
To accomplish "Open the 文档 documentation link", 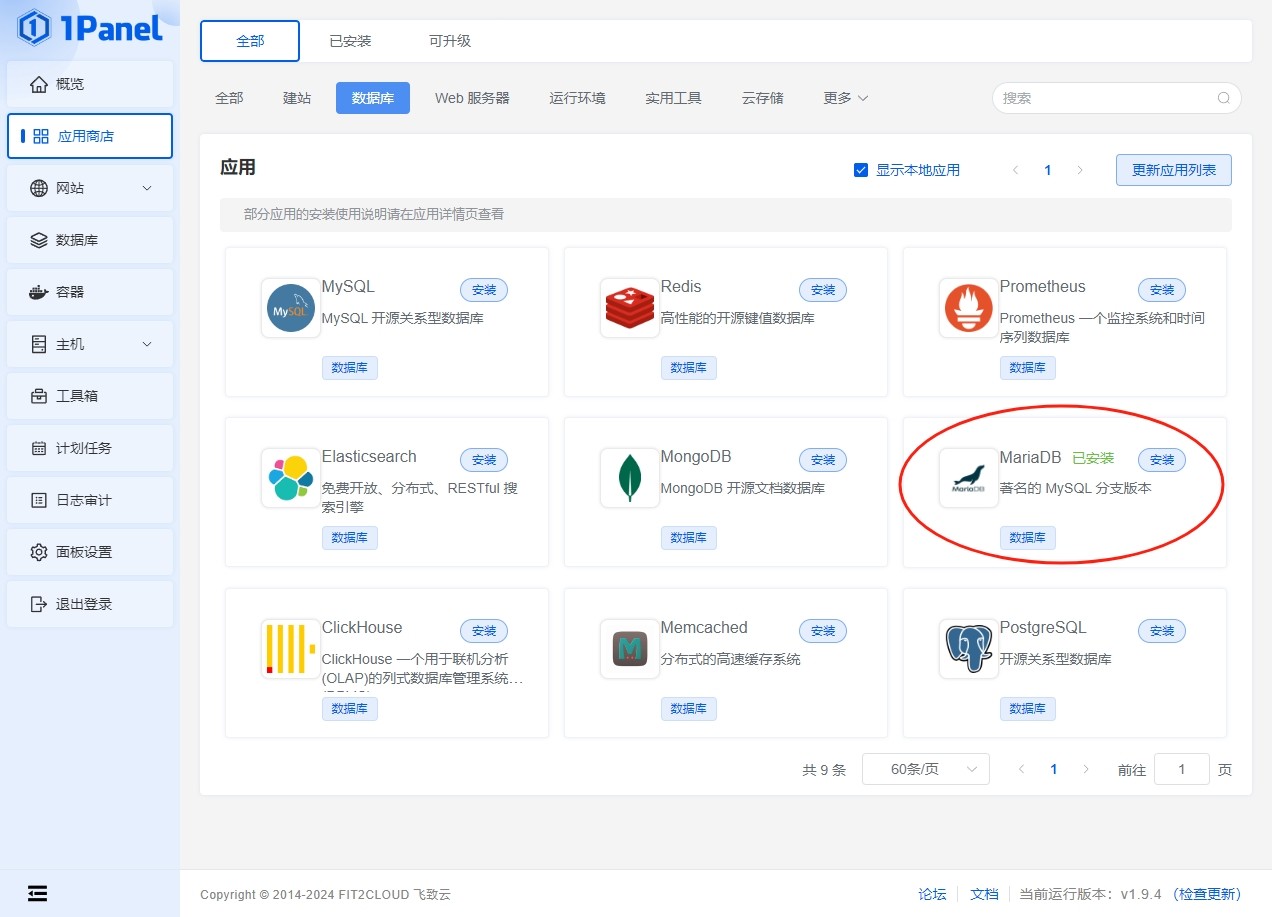I will [984, 894].
